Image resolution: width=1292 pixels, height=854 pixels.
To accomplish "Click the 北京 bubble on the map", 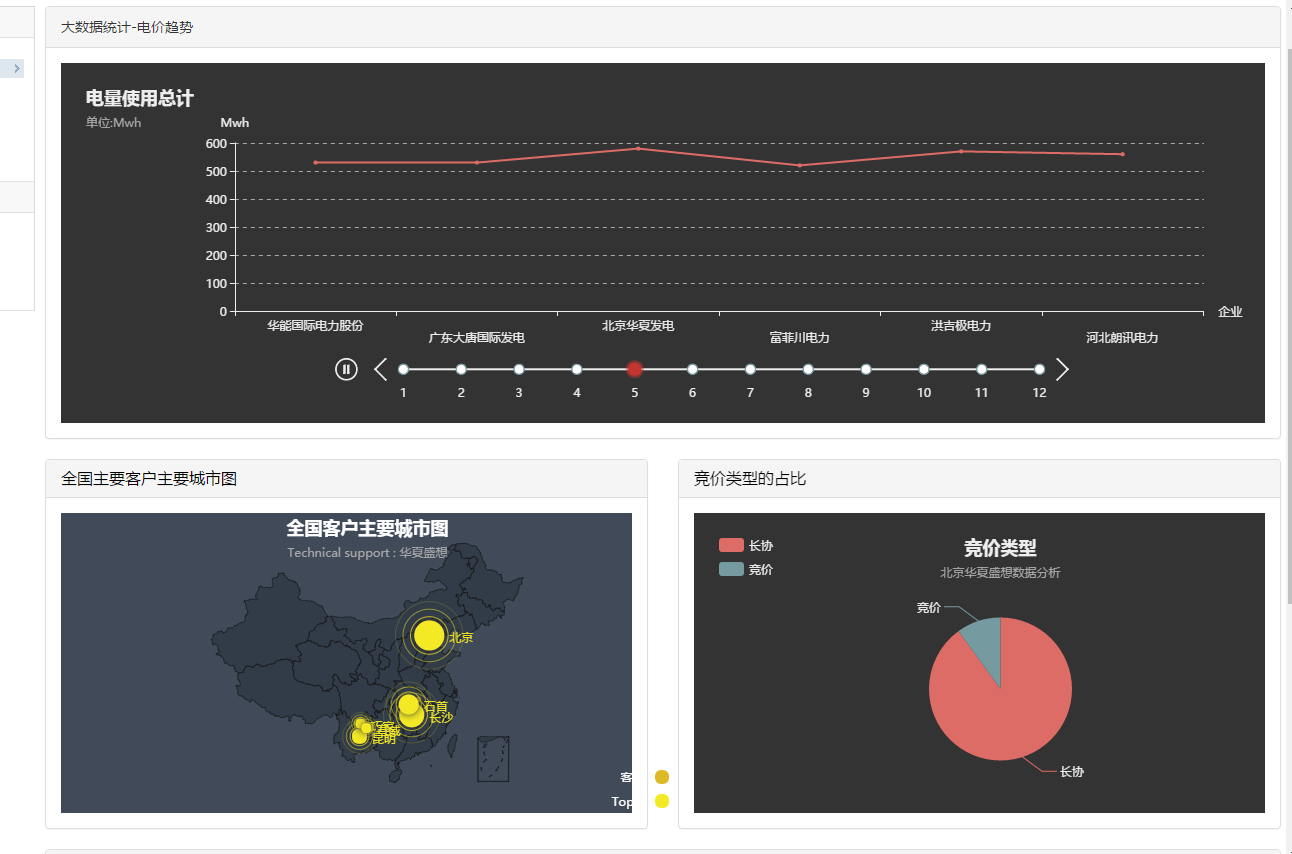I will [x=428, y=635].
